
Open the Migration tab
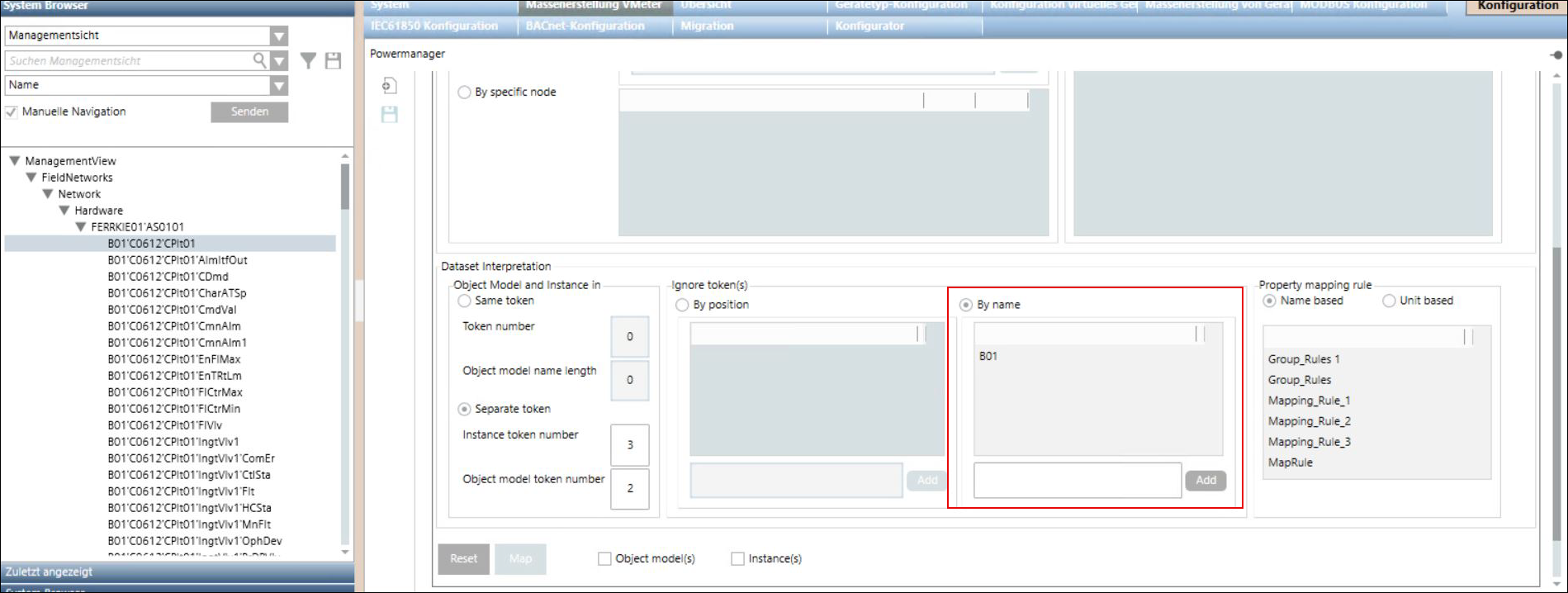click(707, 26)
